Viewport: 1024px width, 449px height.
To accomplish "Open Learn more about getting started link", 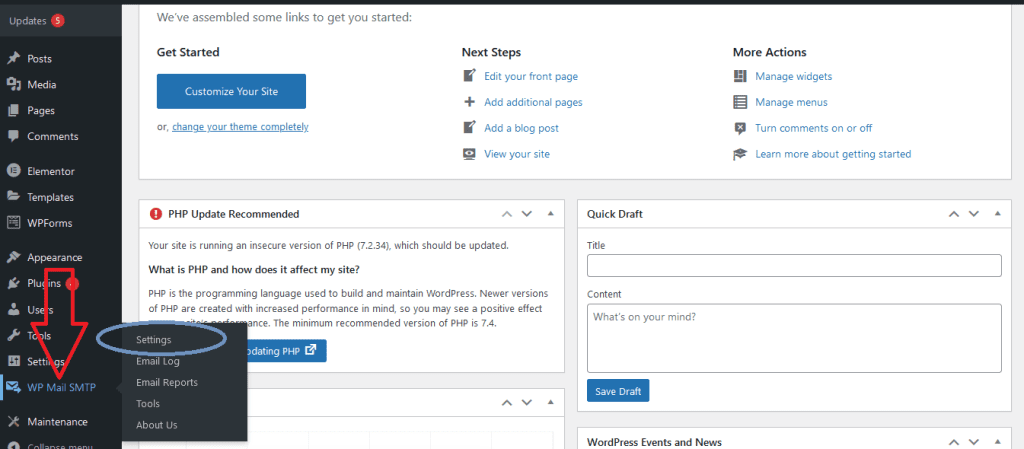I will point(833,154).
